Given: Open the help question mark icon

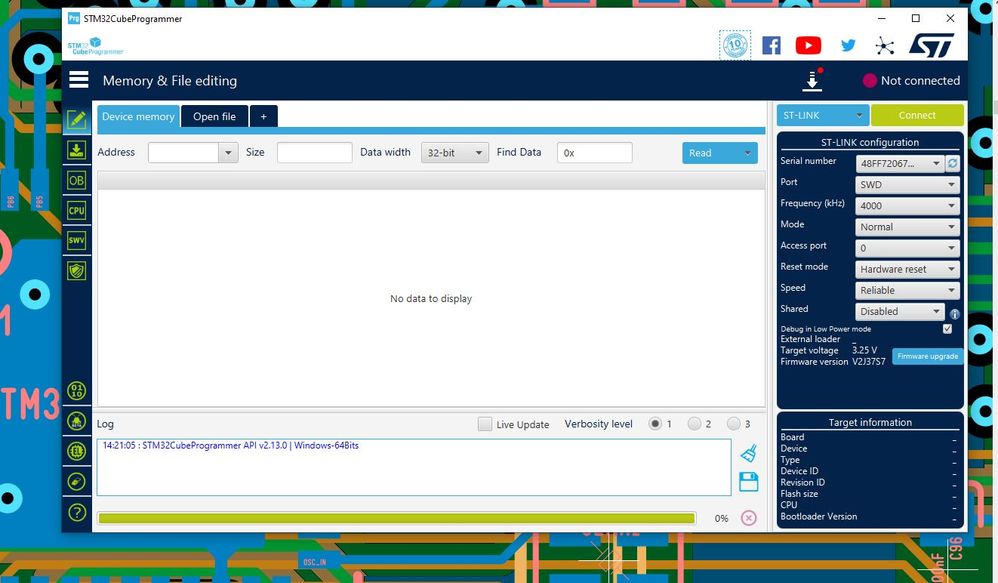Looking at the screenshot, I should click(x=76, y=512).
